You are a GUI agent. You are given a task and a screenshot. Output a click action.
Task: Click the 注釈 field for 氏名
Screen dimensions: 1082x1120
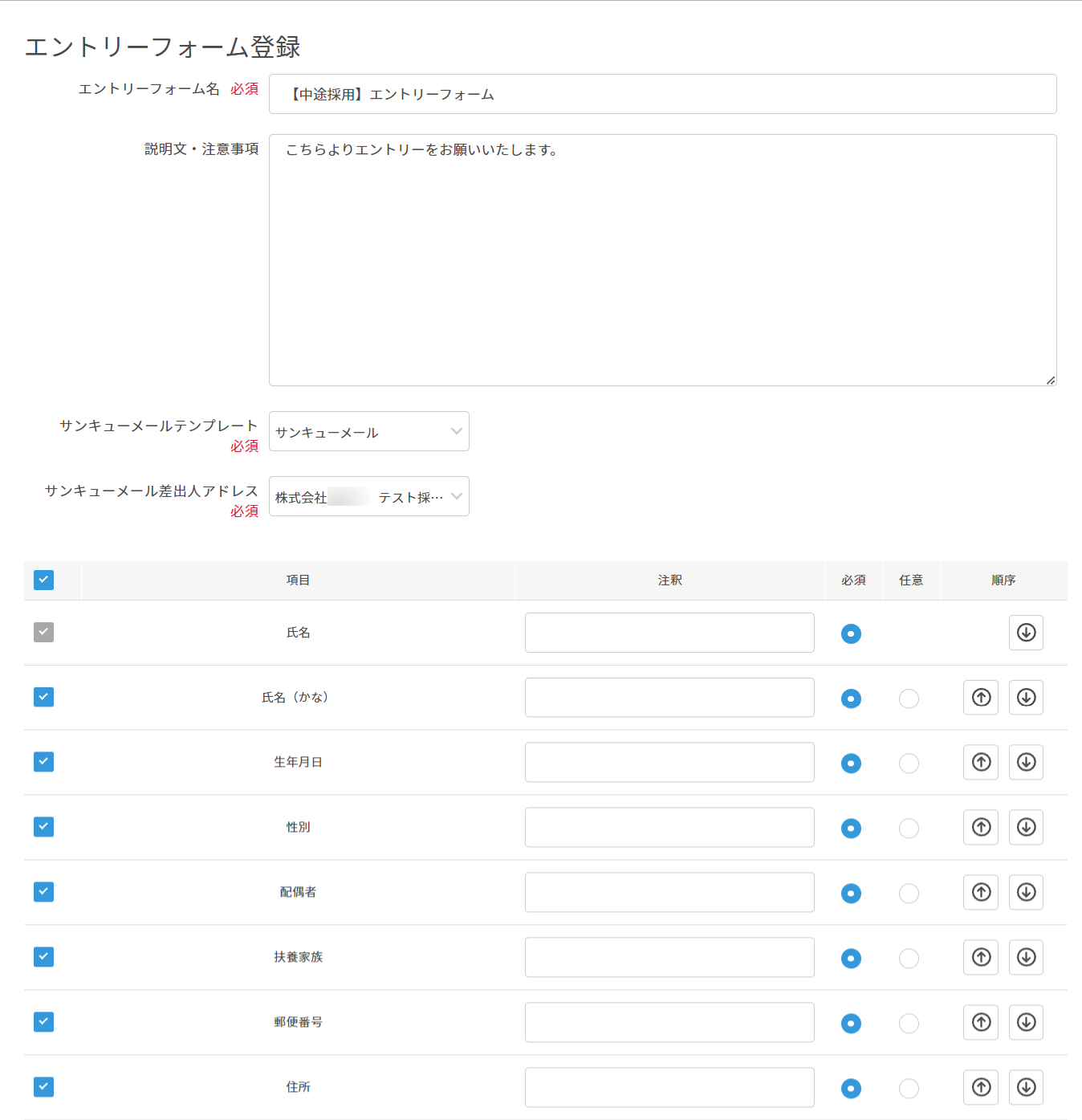669,633
